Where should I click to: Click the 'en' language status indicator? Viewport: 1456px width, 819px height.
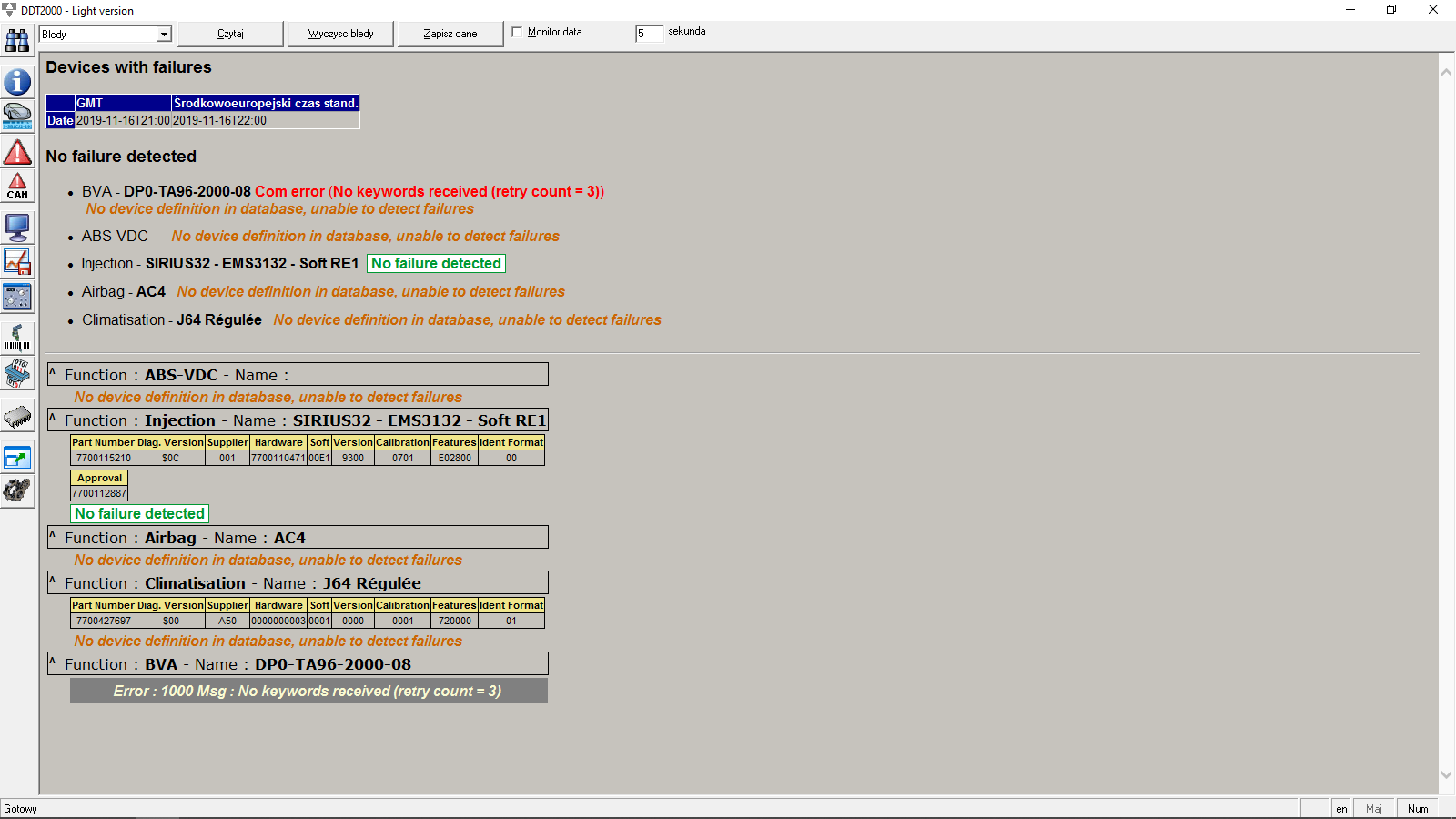tap(1341, 809)
